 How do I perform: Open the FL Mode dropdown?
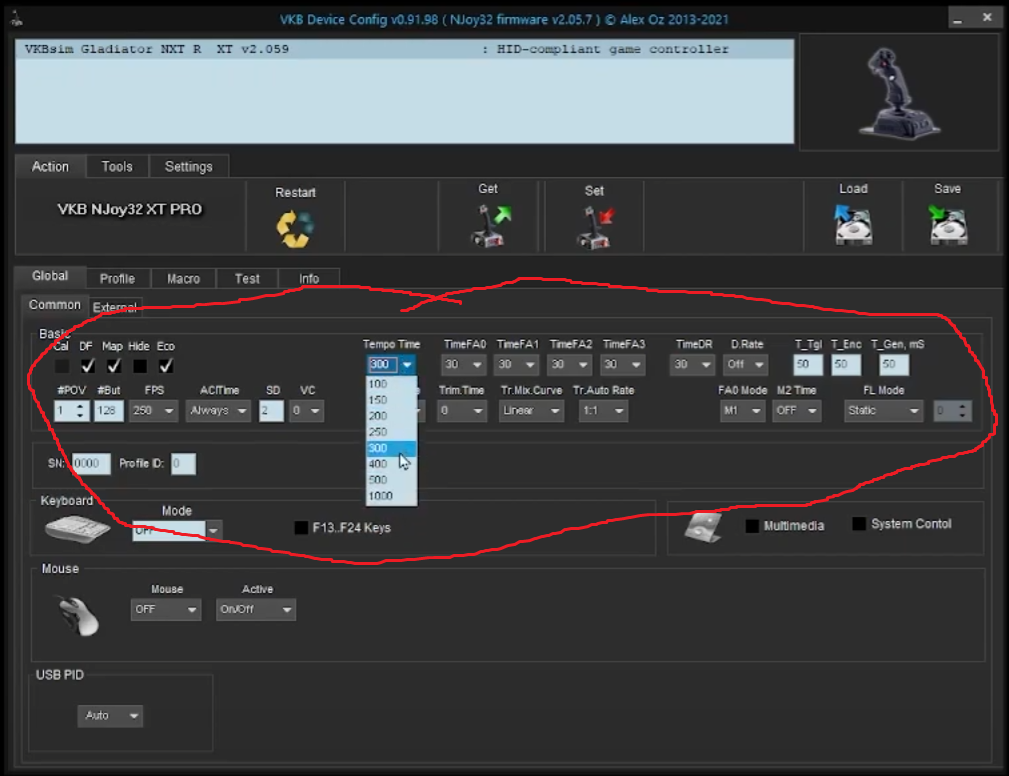[x=884, y=411]
